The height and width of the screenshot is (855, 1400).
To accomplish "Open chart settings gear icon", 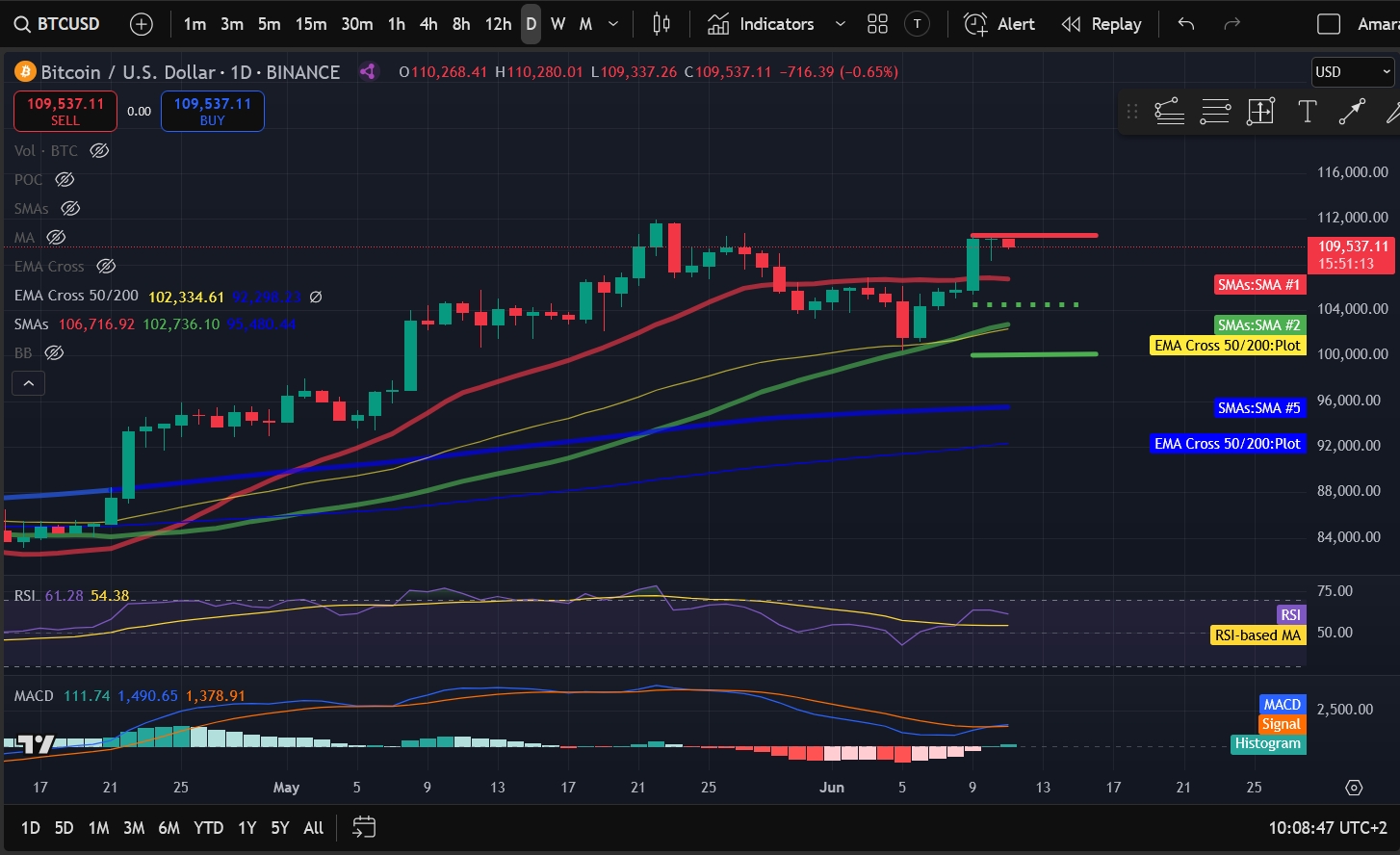I will click(1354, 788).
